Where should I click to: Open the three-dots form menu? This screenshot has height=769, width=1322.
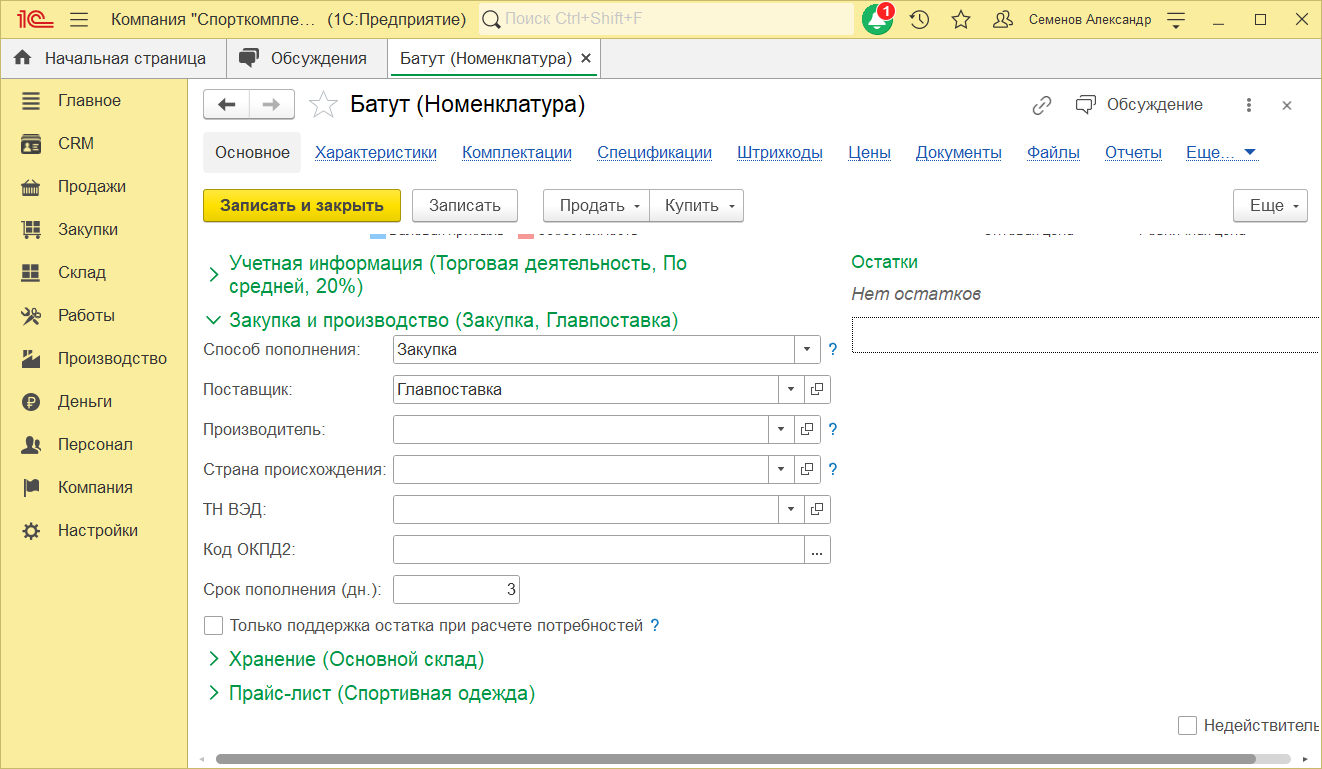(x=1249, y=105)
